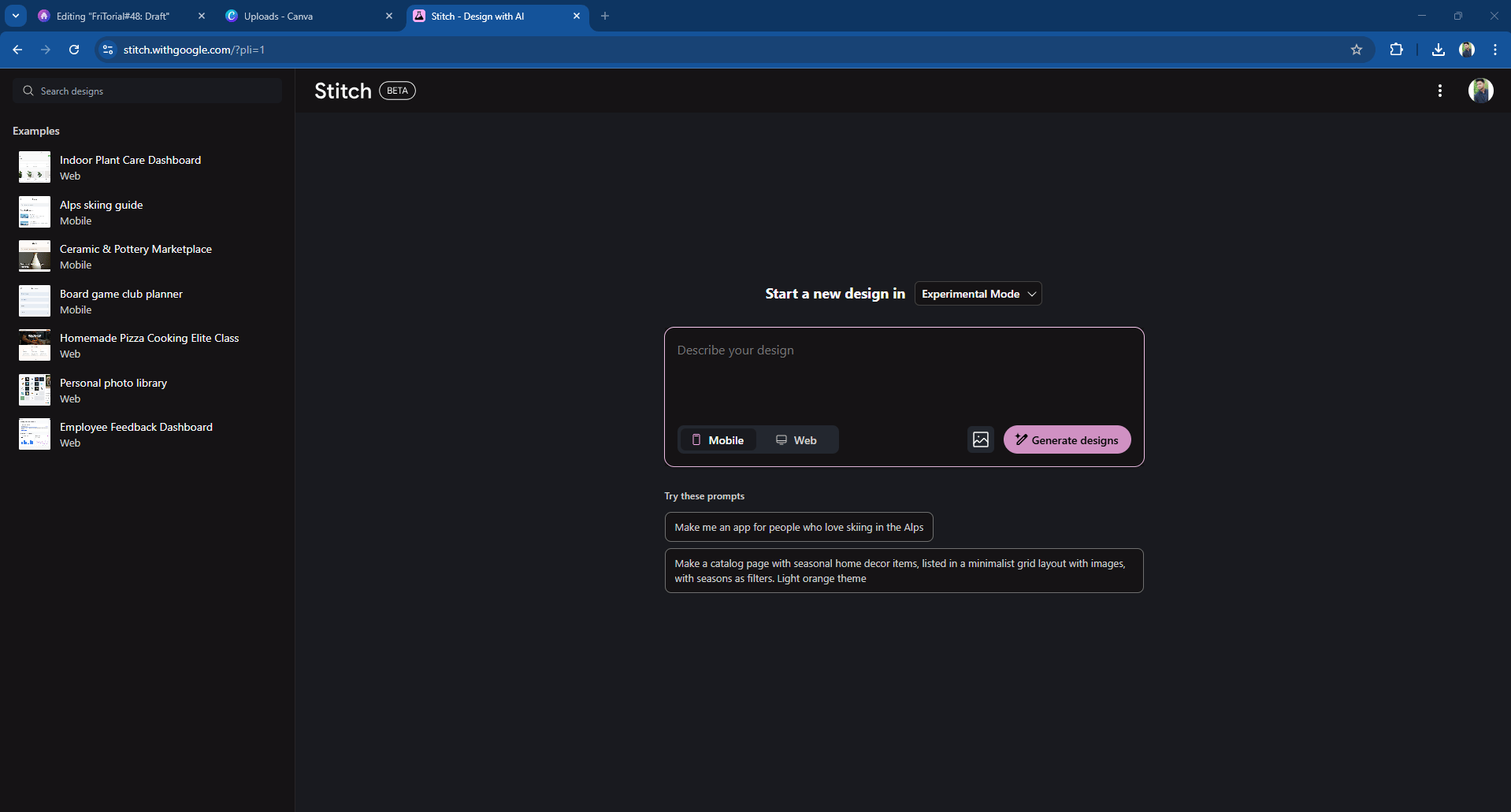
Task: Bookmark this page with the star icon
Action: point(1357,50)
